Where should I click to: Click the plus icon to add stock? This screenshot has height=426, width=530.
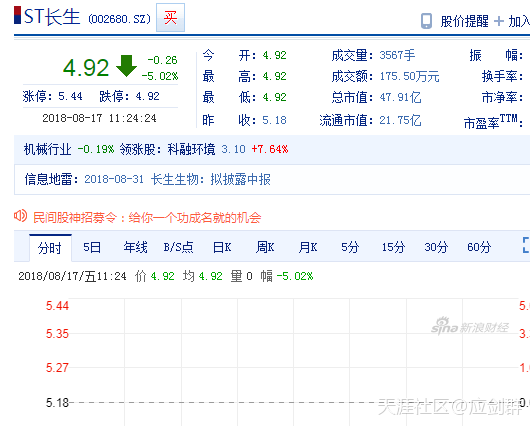pos(499,21)
